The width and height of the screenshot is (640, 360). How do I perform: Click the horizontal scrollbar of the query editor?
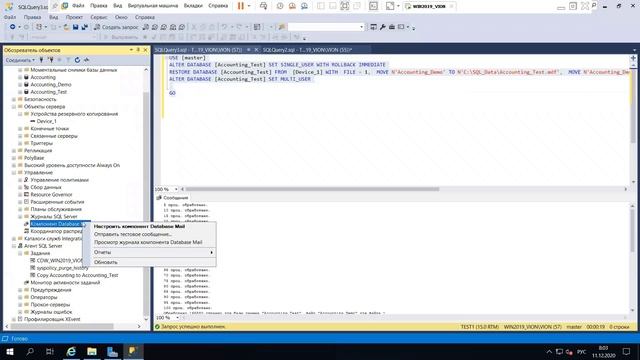[x=313, y=189]
